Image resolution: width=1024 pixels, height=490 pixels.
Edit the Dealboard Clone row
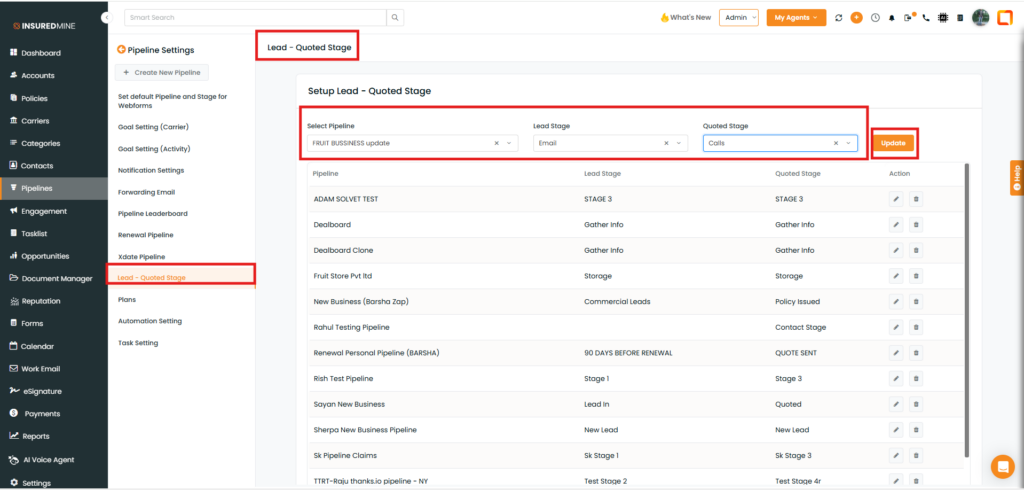point(896,250)
